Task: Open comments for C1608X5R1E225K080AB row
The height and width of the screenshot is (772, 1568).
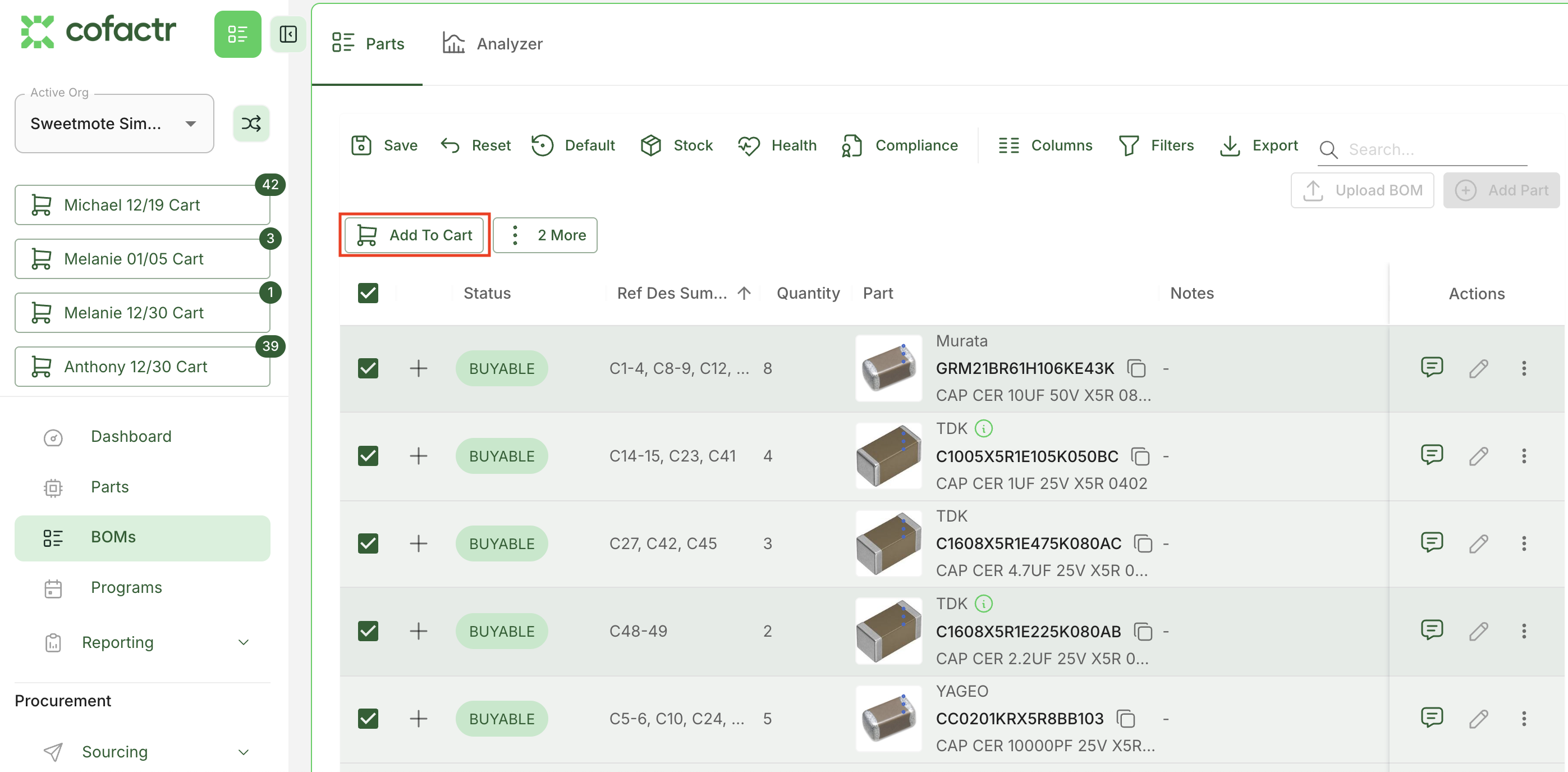Action: (1432, 630)
